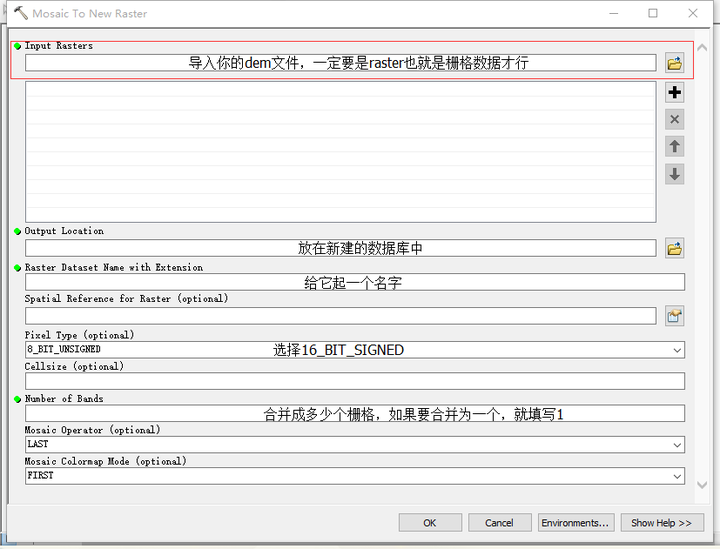Viewport: 720px width, 549px height.
Task: Click the Number of Bands field
Action: (x=354, y=413)
